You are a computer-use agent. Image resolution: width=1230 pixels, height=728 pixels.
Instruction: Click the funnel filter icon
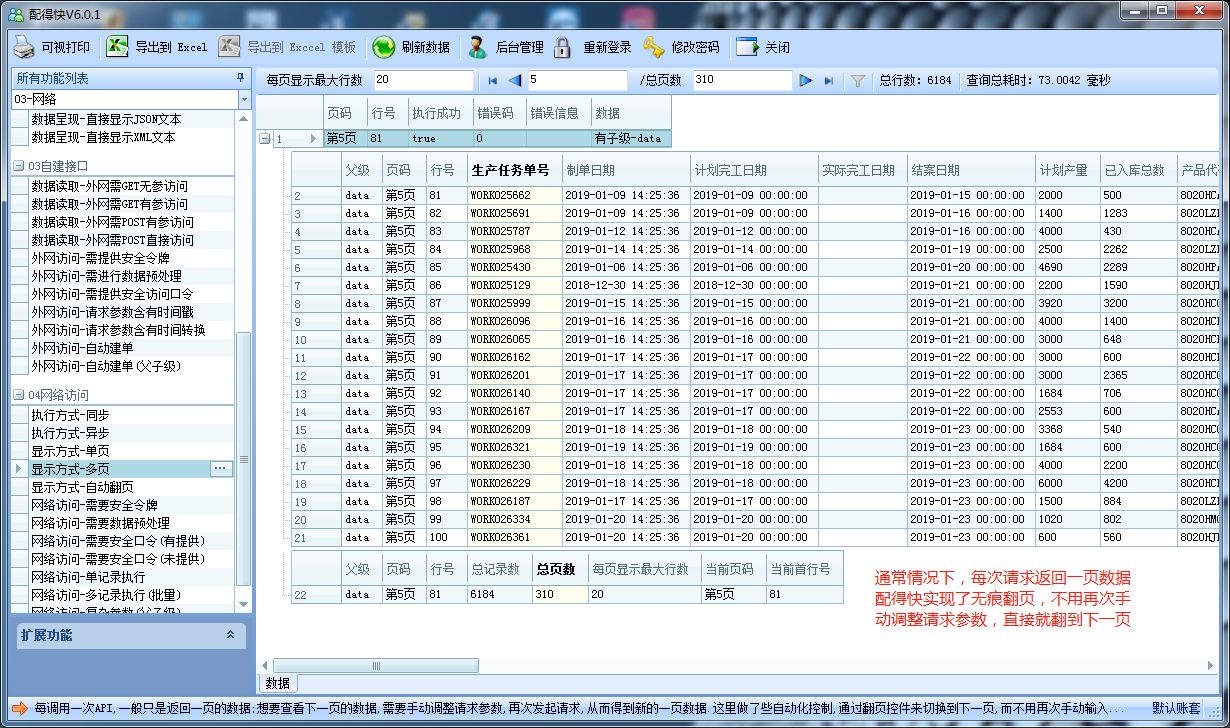857,81
